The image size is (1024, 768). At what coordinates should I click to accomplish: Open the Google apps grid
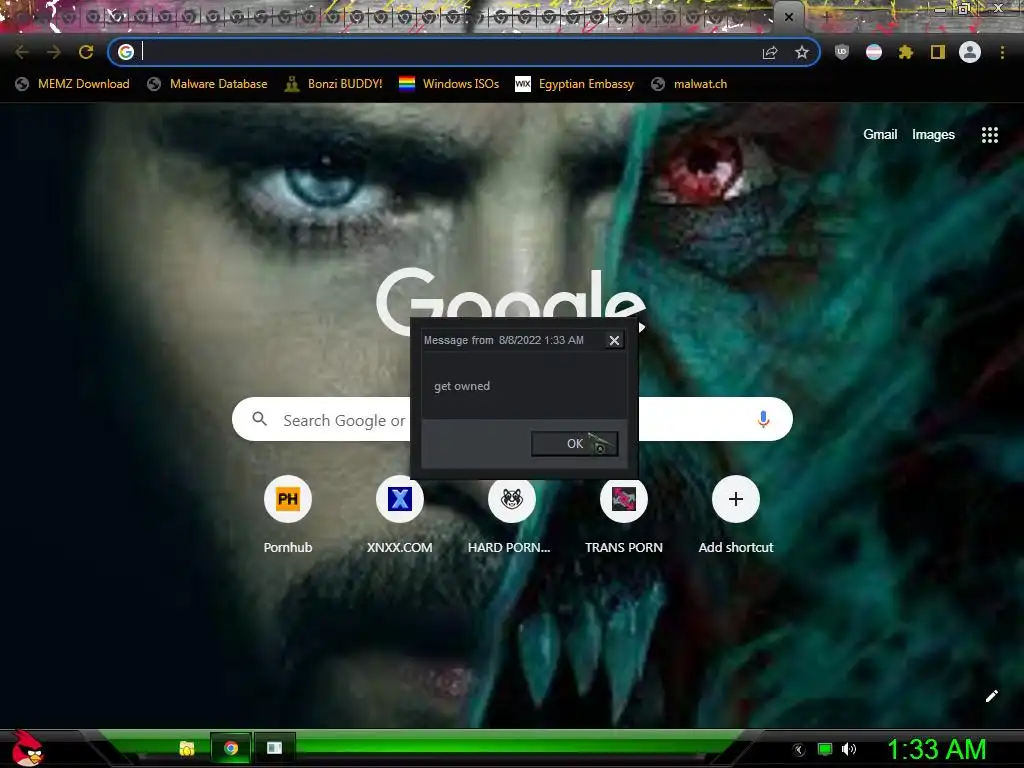990,135
